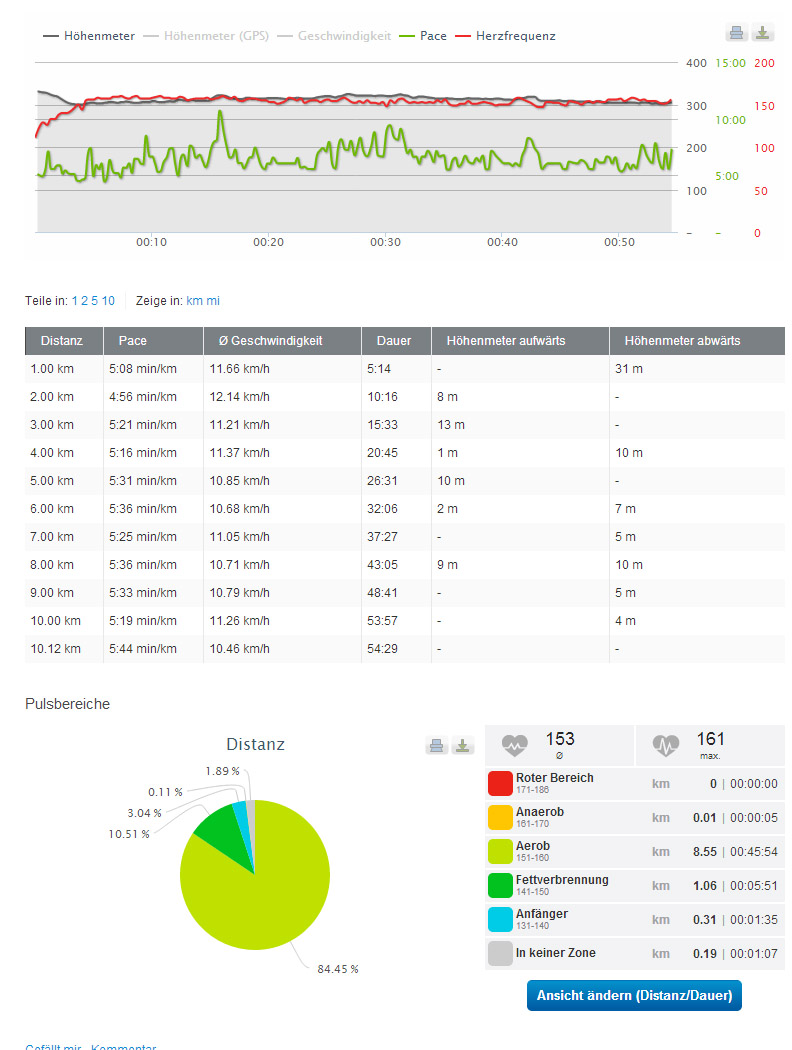Hide the Pace series in legend

click(x=423, y=36)
